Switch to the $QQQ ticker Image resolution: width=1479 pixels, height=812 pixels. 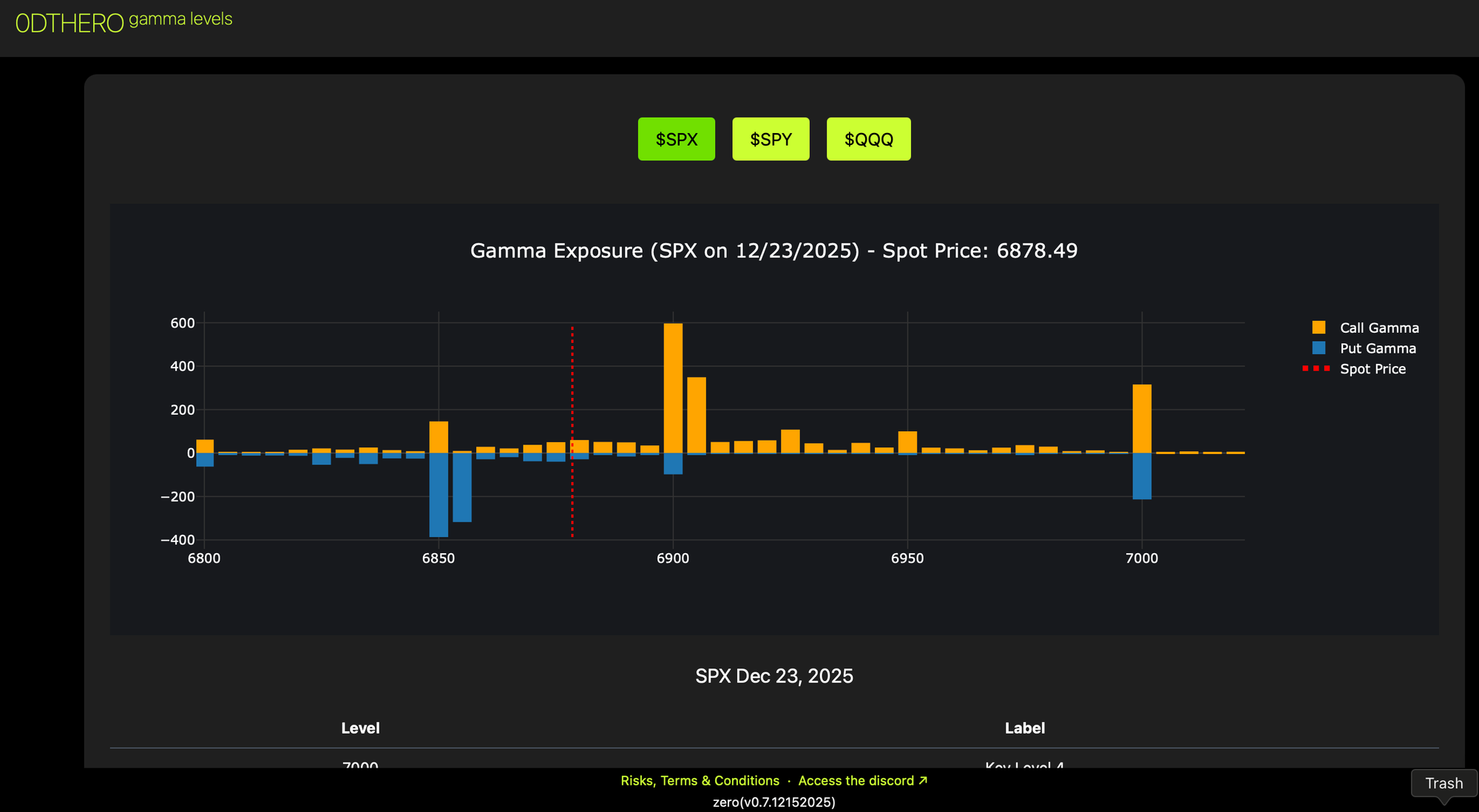pyautogui.click(x=868, y=139)
